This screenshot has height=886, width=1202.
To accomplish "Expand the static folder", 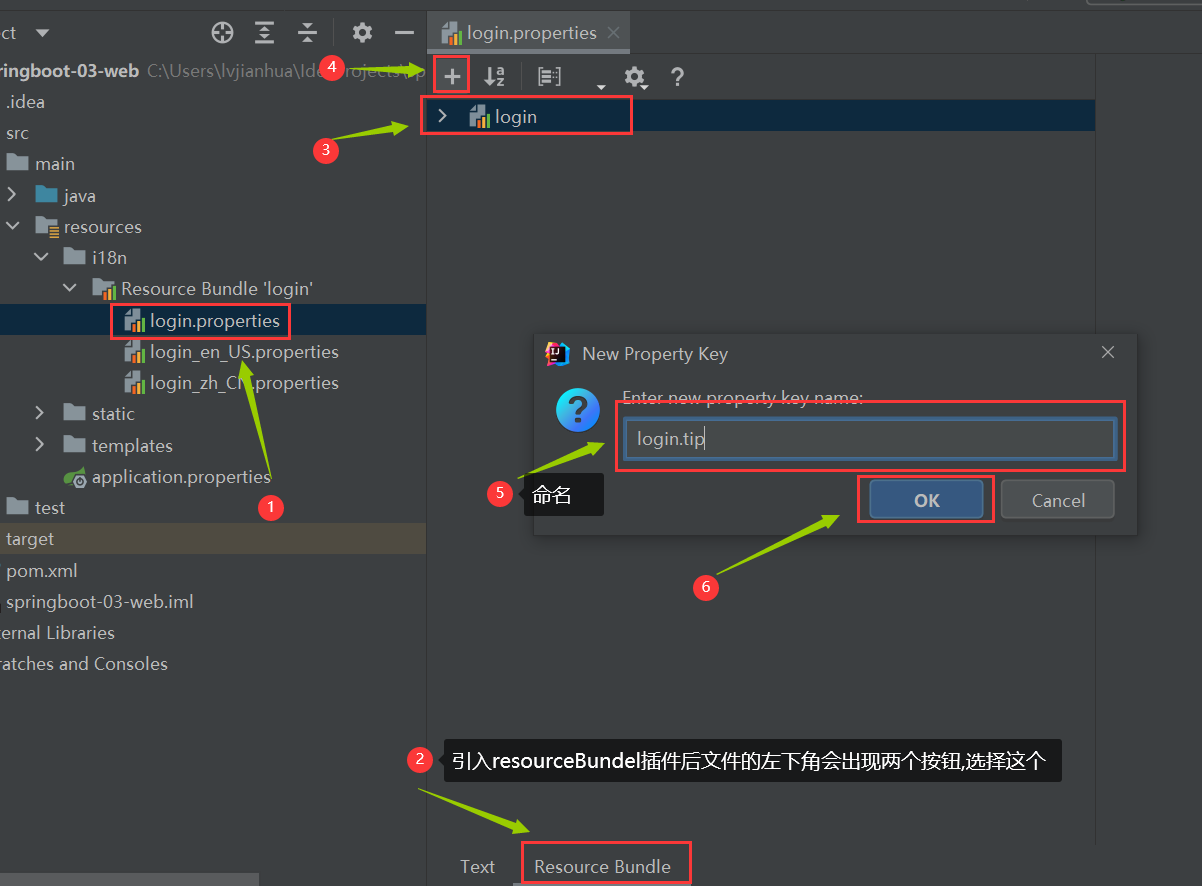I will (39, 413).
